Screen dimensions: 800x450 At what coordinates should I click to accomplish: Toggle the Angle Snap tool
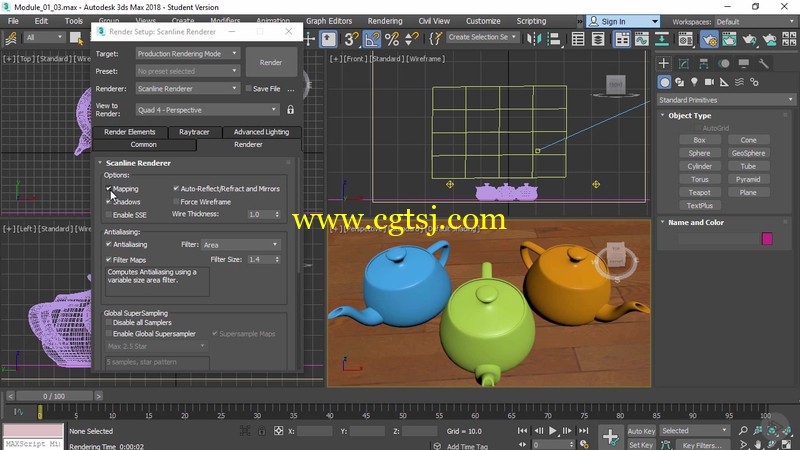pyautogui.click(x=372, y=39)
